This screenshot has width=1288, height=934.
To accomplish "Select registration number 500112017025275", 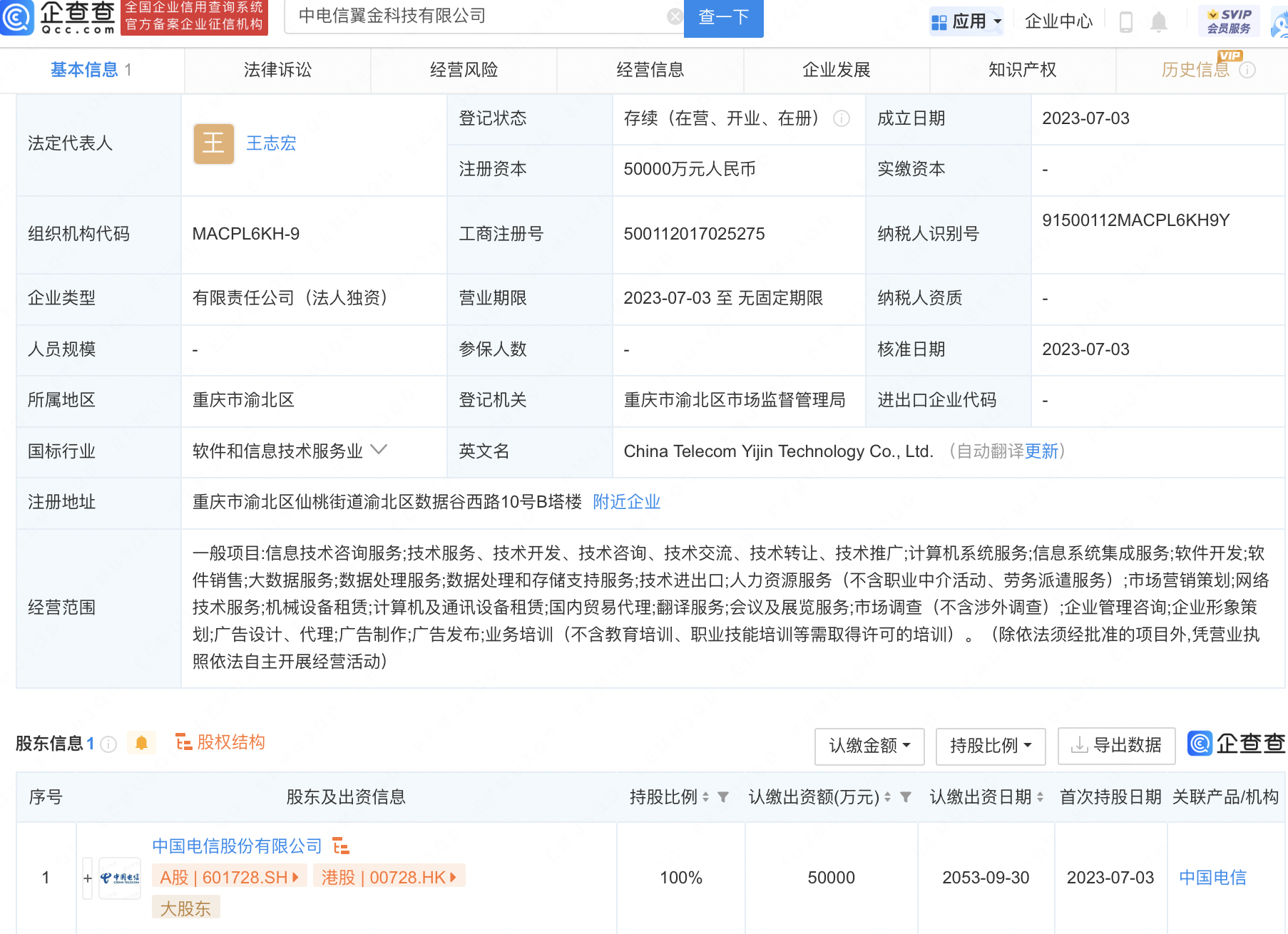I will [x=694, y=234].
